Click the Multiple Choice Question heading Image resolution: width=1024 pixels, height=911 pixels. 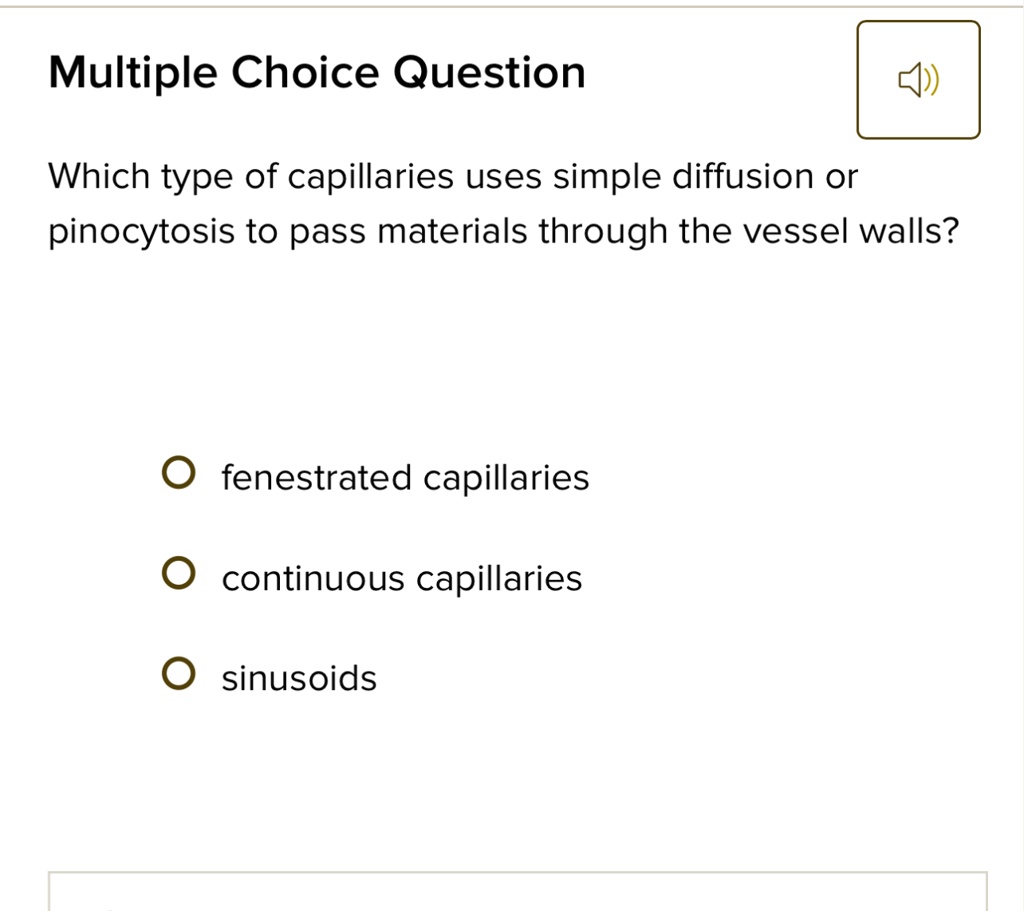click(317, 71)
